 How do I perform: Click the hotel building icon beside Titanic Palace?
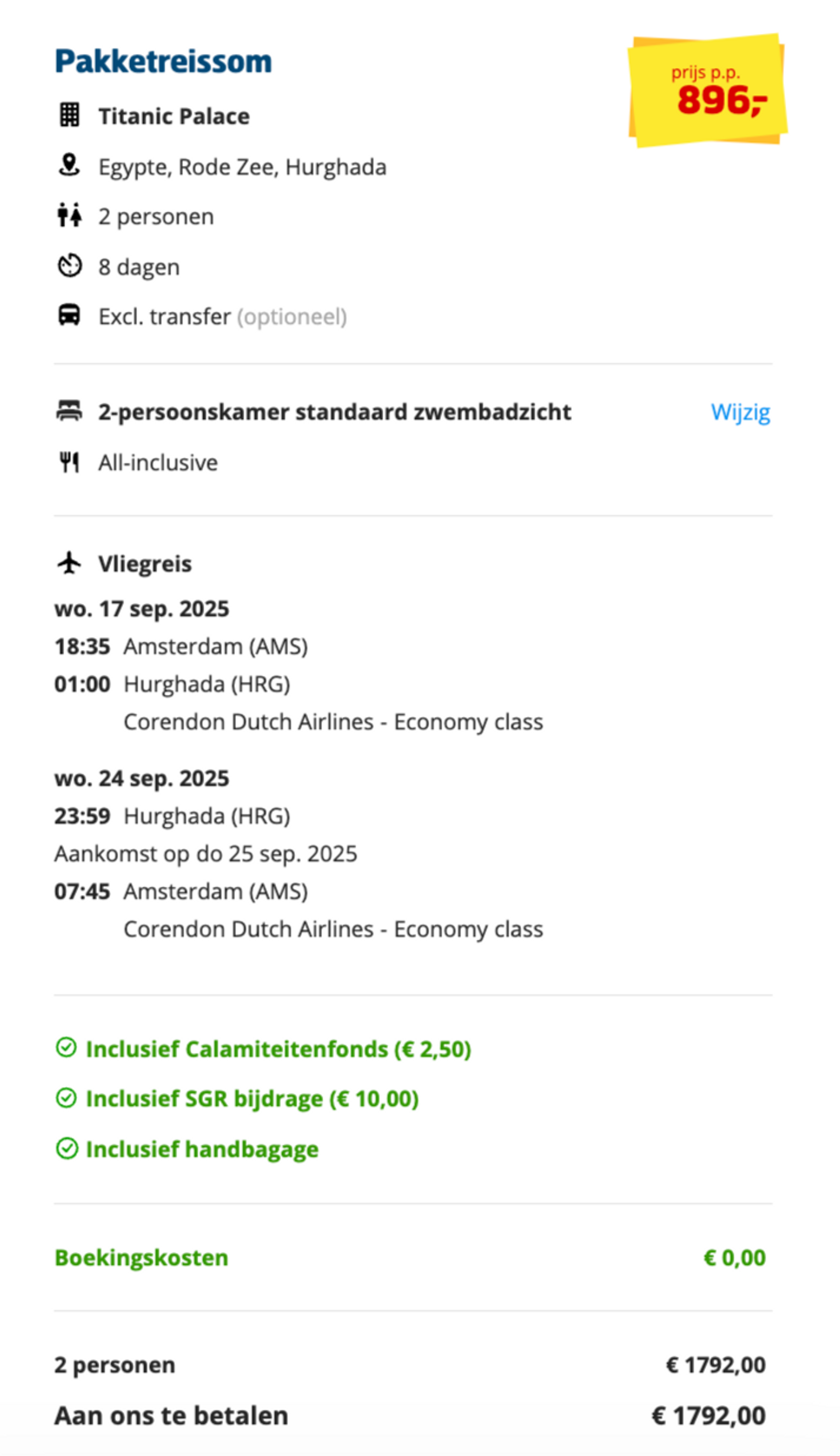click(x=70, y=115)
